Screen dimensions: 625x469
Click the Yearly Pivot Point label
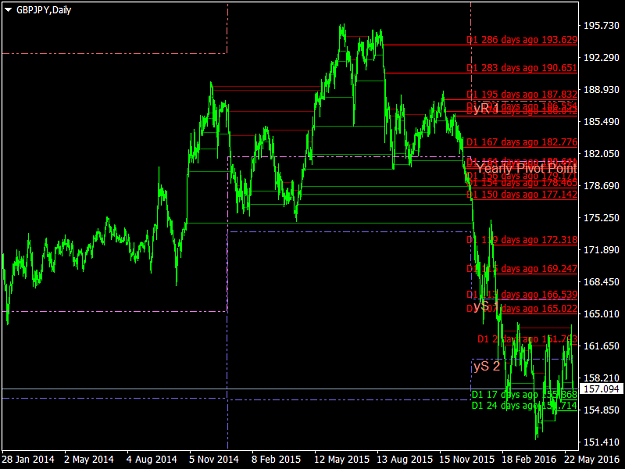coord(527,168)
